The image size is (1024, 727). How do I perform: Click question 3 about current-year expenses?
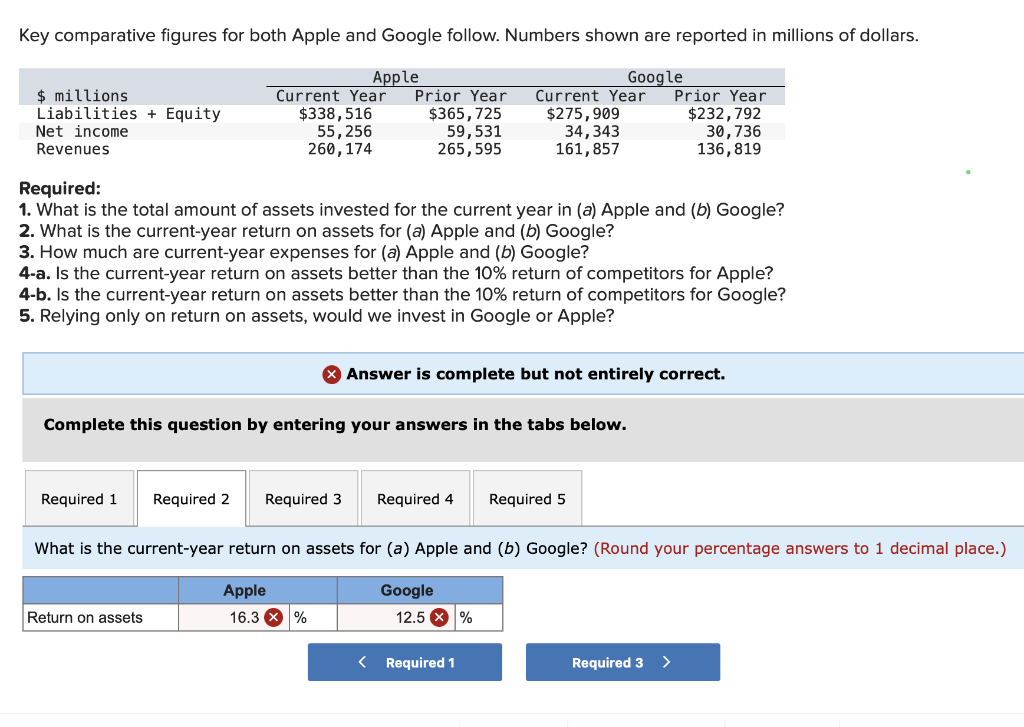click(304, 252)
